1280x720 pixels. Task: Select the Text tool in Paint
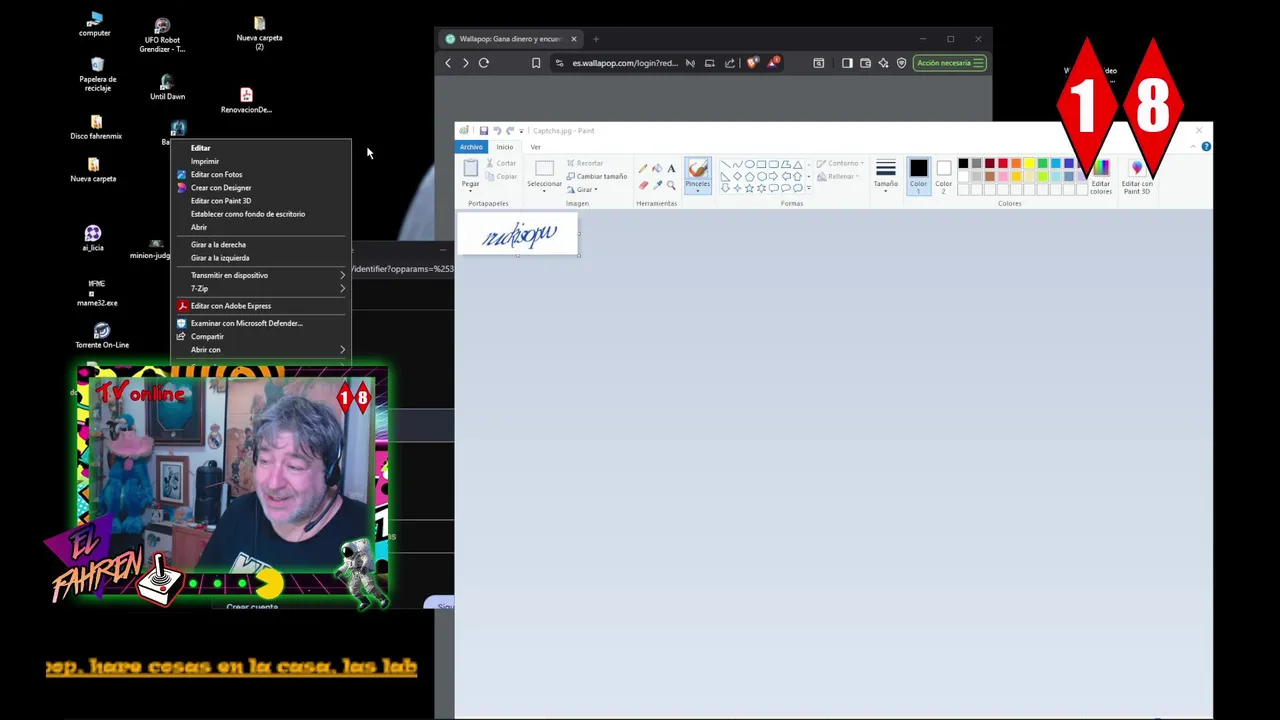(x=671, y=168)
